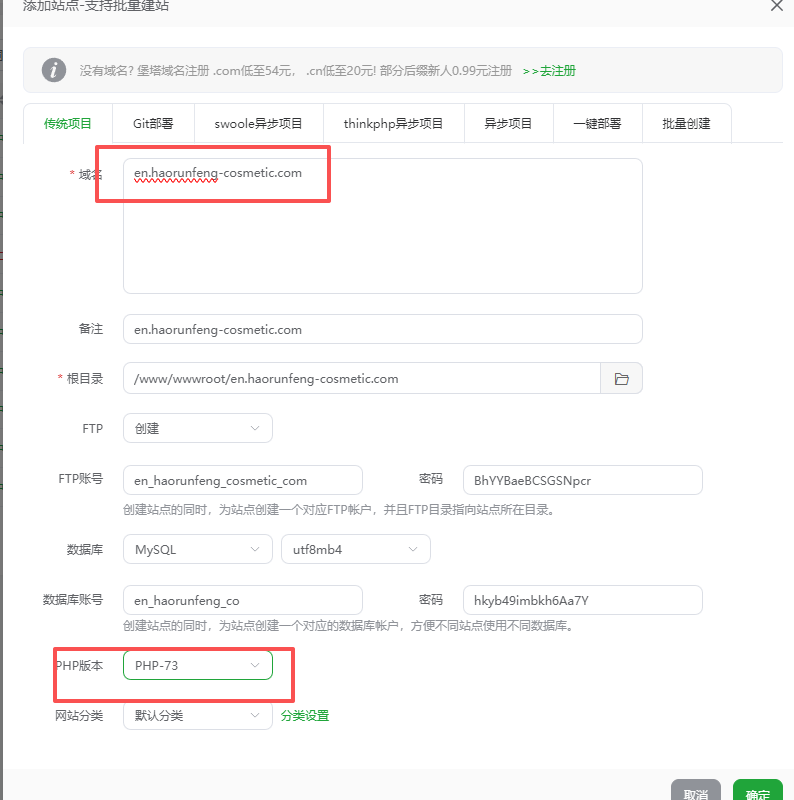Click the dialog title 添加站点-支持批量建站
Image resolution: width=794 pixels, height=800 pixels.
click(95, 6)
